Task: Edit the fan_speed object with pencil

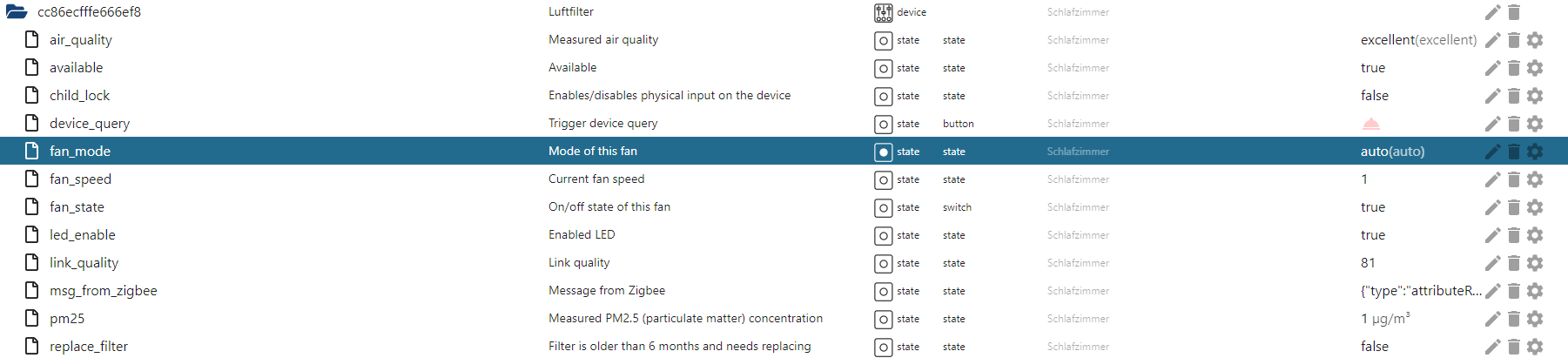Action: tap(1492, 179)
